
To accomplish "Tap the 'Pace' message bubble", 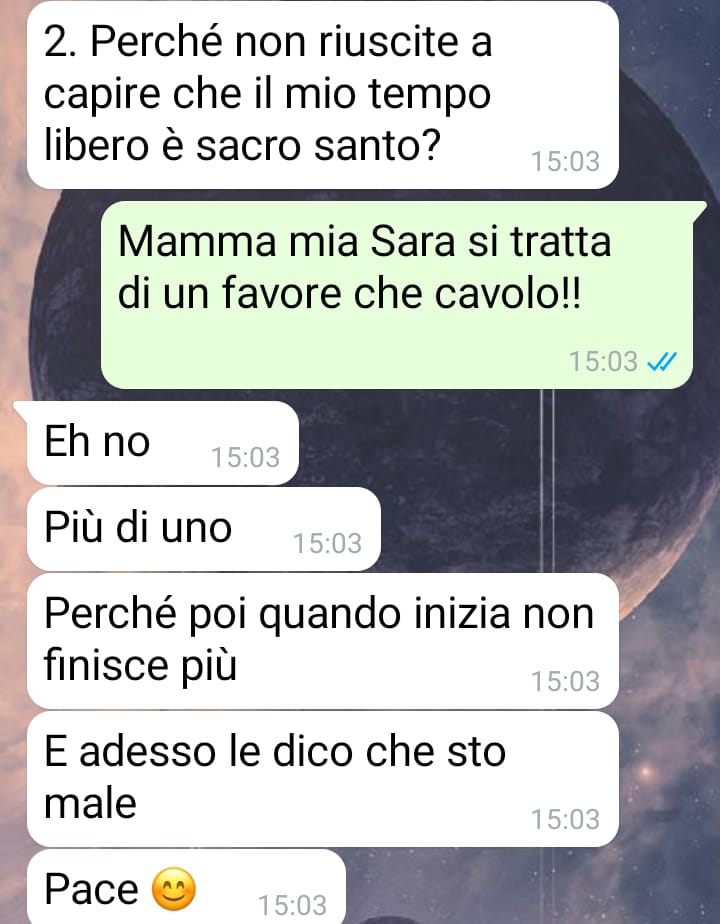I will [x=186, y=887].
